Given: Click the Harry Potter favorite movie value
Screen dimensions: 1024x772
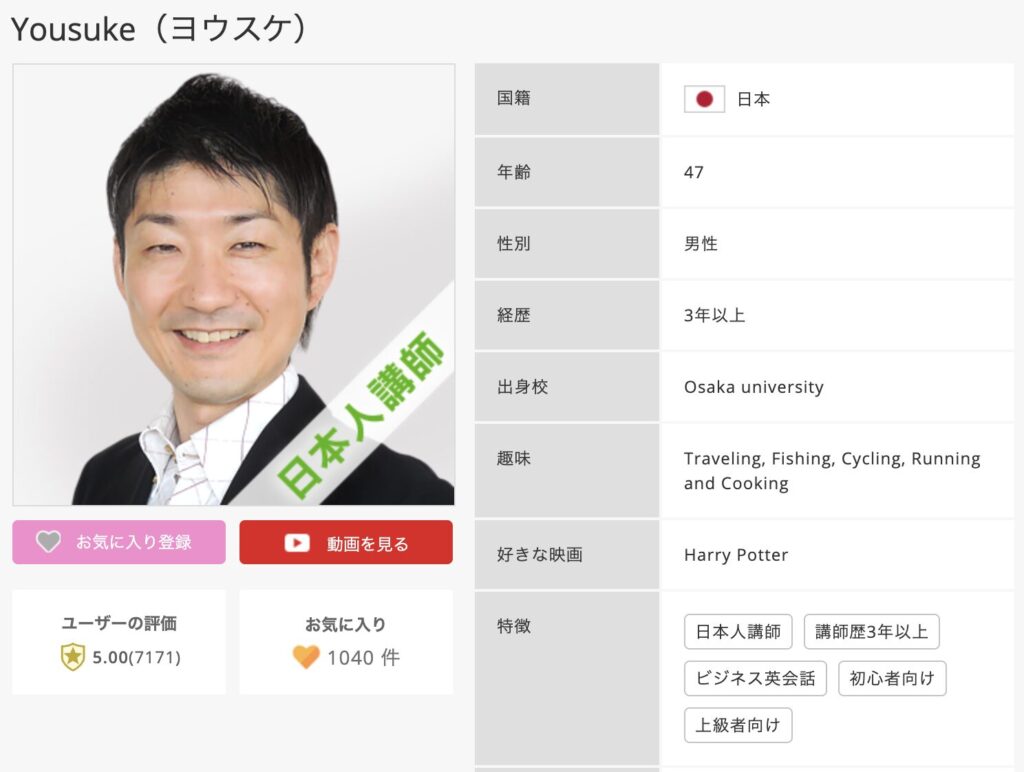Looking at the screenshot, I should pos(736,555).
